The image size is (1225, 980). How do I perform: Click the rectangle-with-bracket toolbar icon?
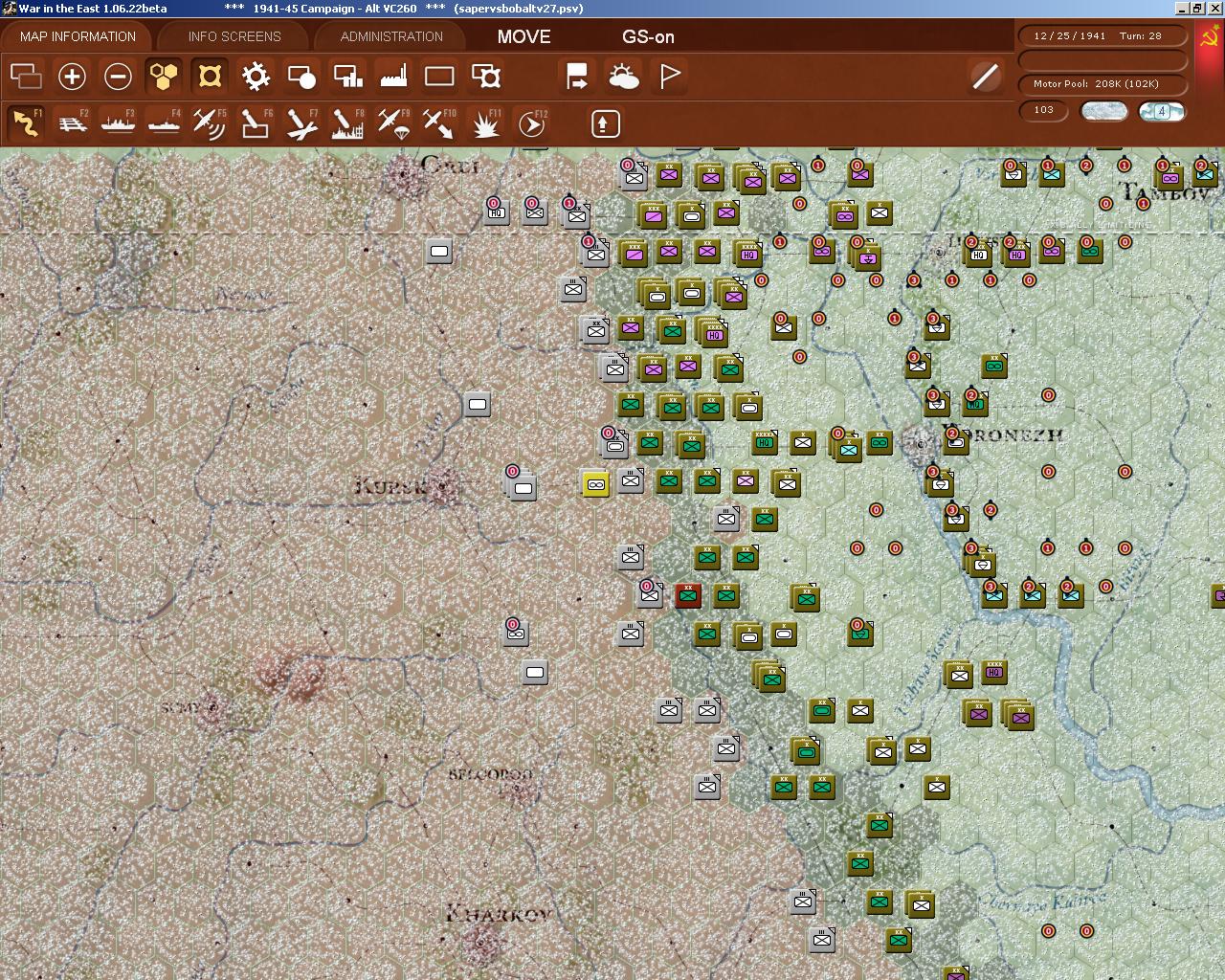click(486, 76)
